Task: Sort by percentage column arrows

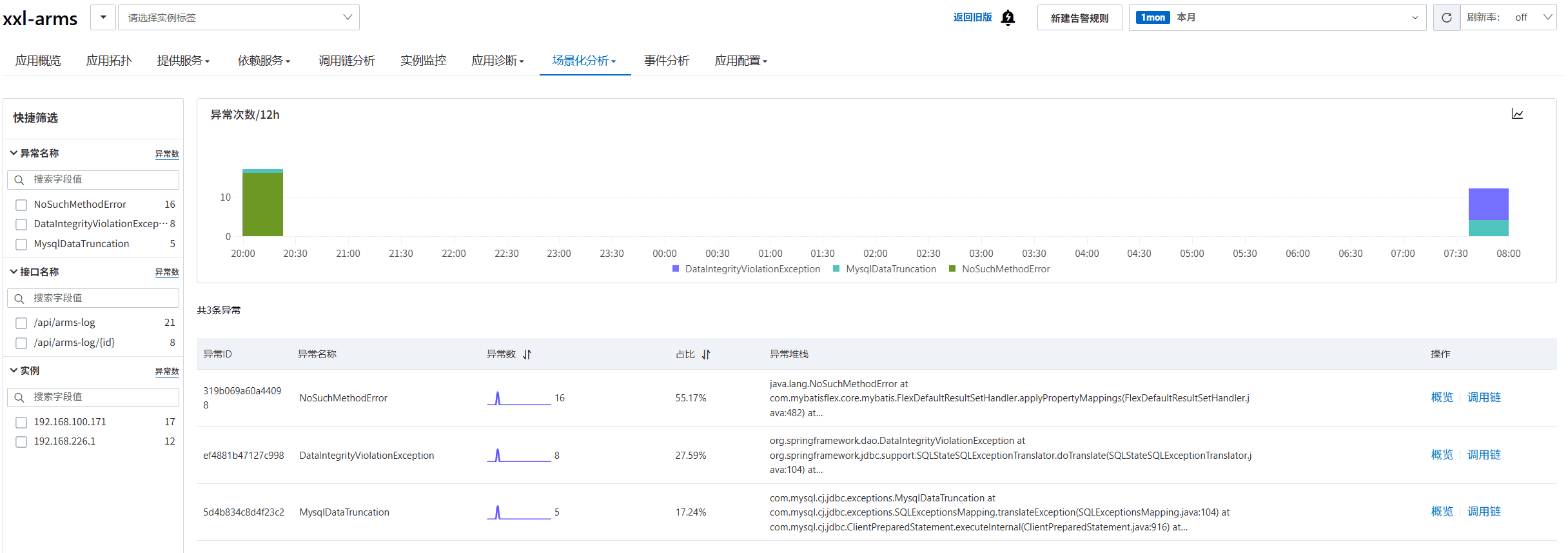Action: [706, 354]
